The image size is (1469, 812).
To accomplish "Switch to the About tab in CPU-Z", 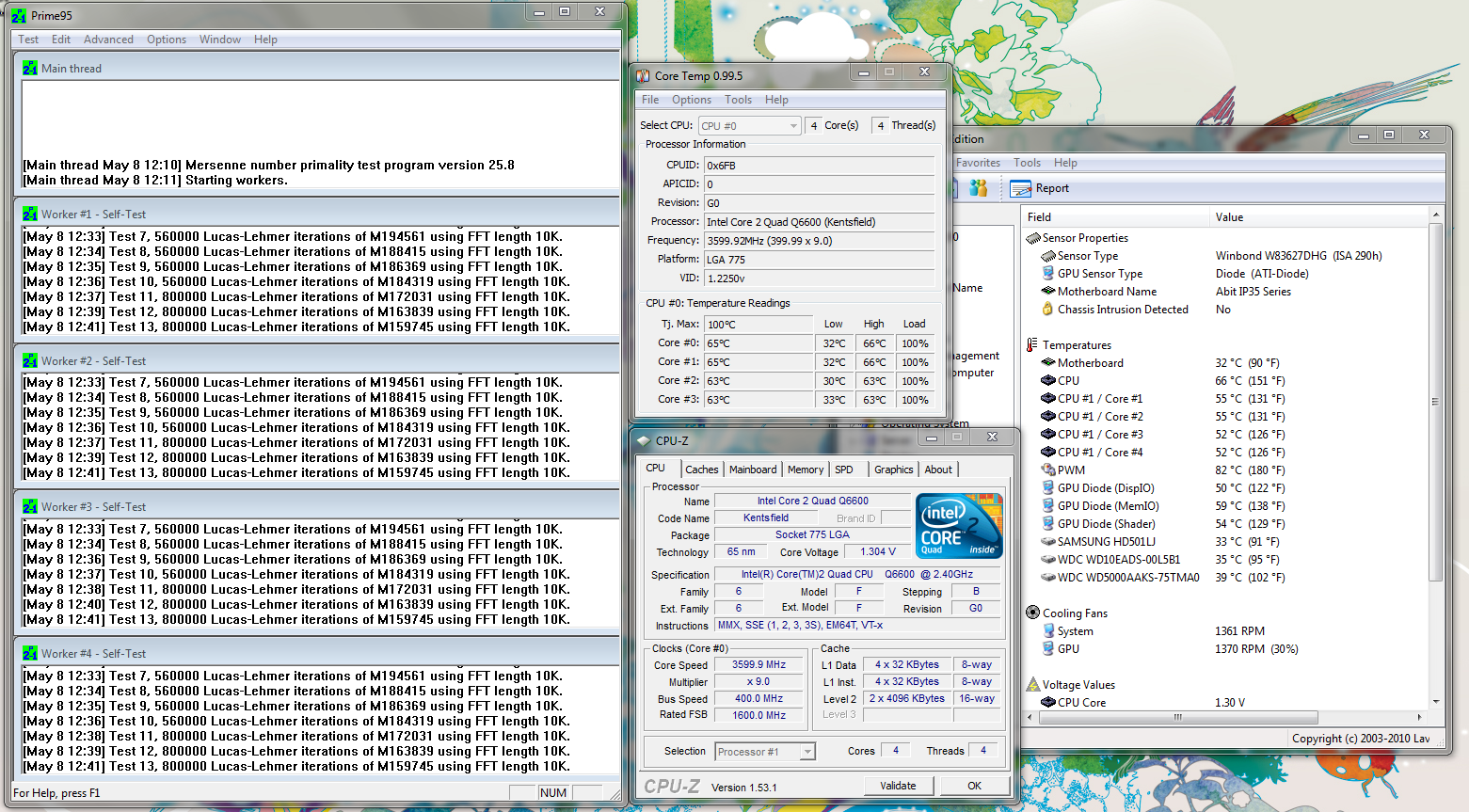I will [938, 470].
